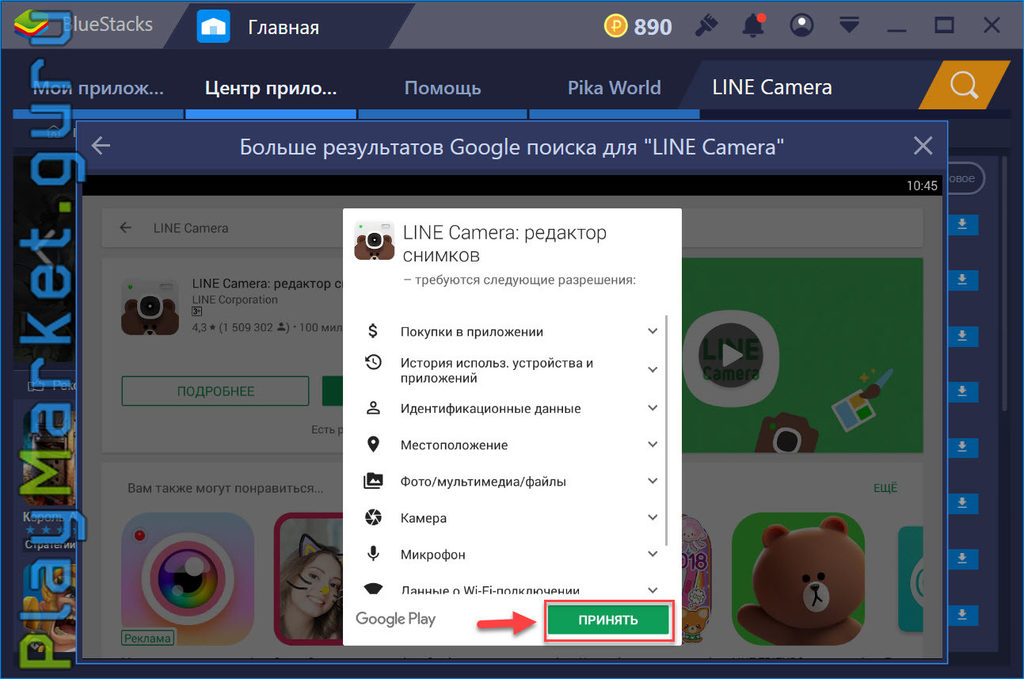This screenshot has width=1024, height=679.
Task: Open the Помощь tab
Action: coord(442,87)
